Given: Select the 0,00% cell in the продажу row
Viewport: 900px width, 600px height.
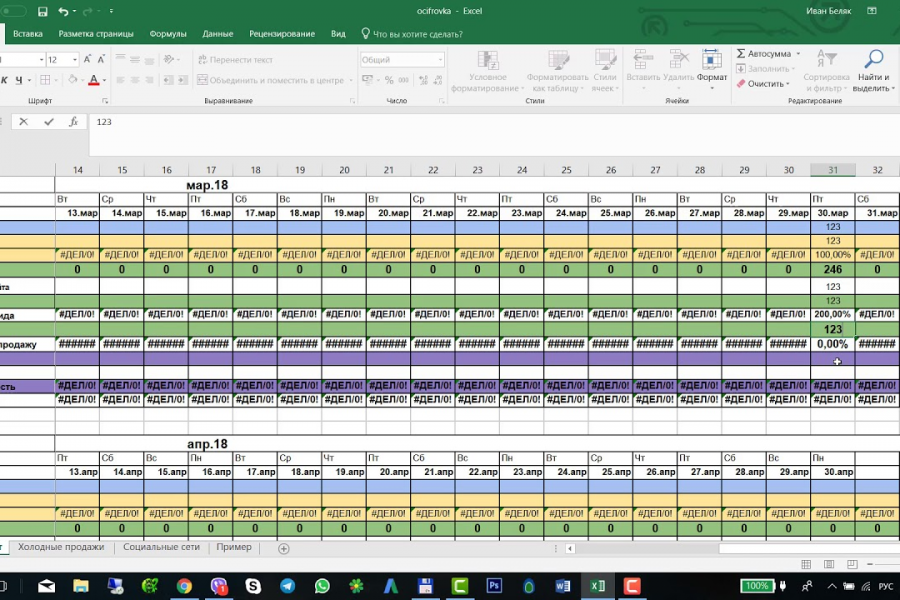Looking at the screenshot, I should [833, 344].
